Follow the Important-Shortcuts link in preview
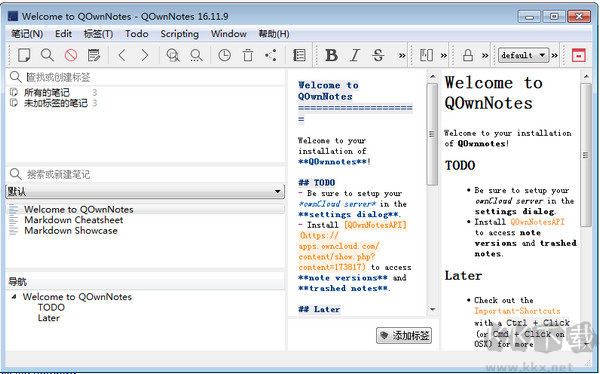This screenshot has height=374, width=600. click(517, 311)
